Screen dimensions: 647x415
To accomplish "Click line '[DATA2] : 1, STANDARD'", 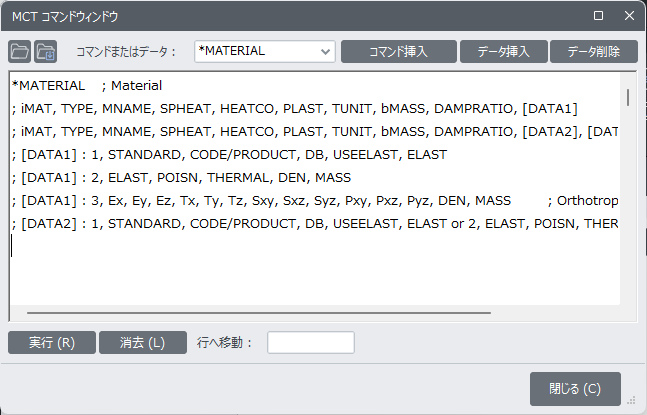I will [315, 224].
